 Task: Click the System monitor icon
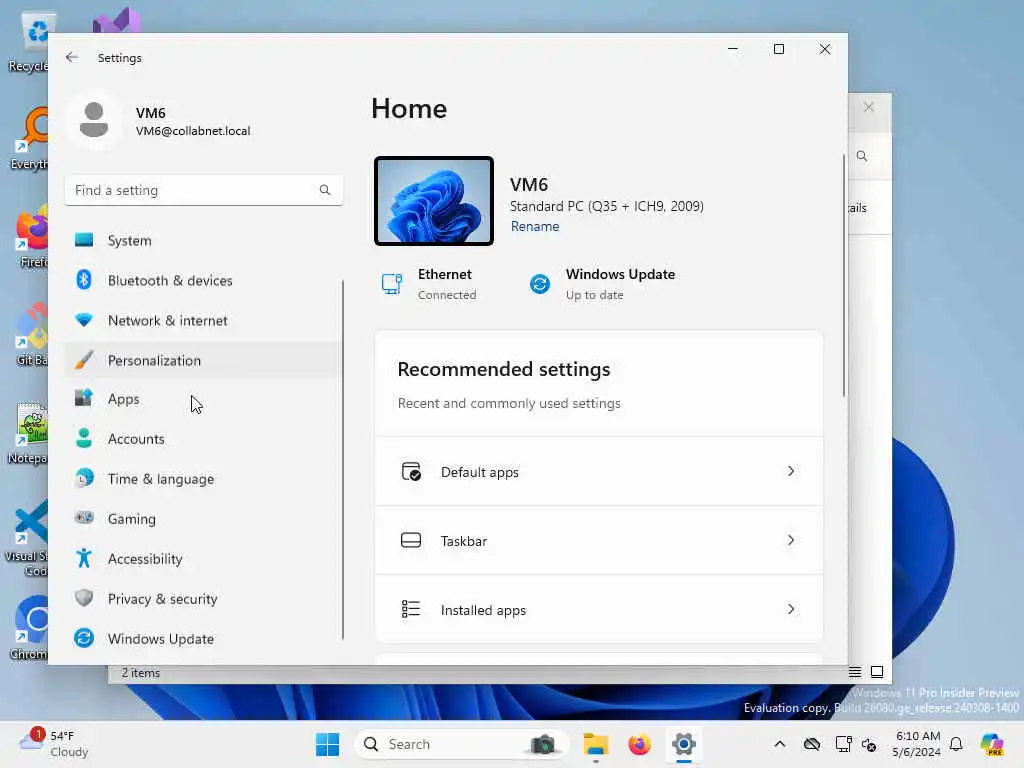(84, 240)
